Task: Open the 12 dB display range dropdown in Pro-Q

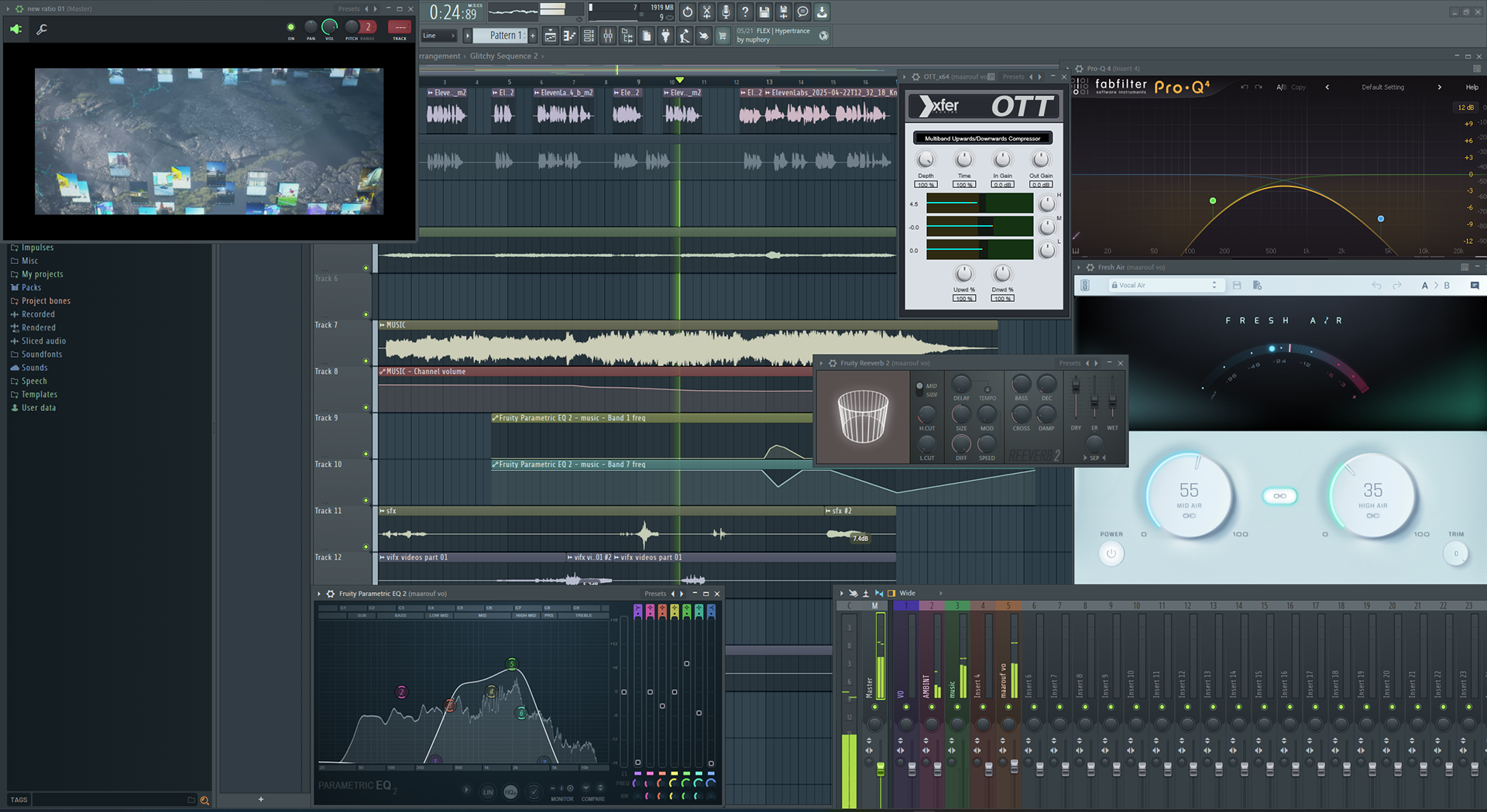Action: tap(1466, 108)
